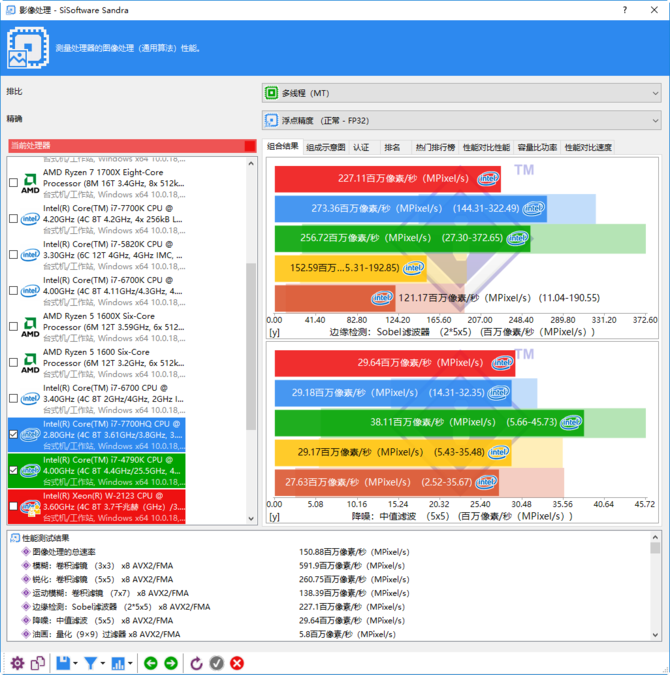Refresh the benchmark results
Image resolution: width=670 pixels, height=675 pixels.
click(196, 663)
